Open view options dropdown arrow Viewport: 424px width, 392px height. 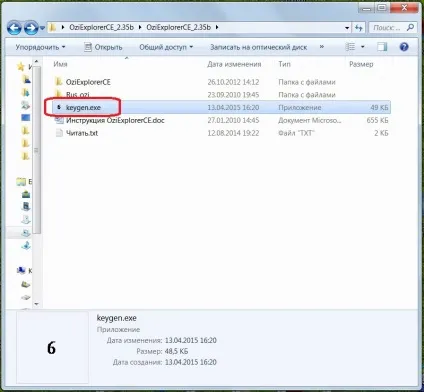coord(363,47)
